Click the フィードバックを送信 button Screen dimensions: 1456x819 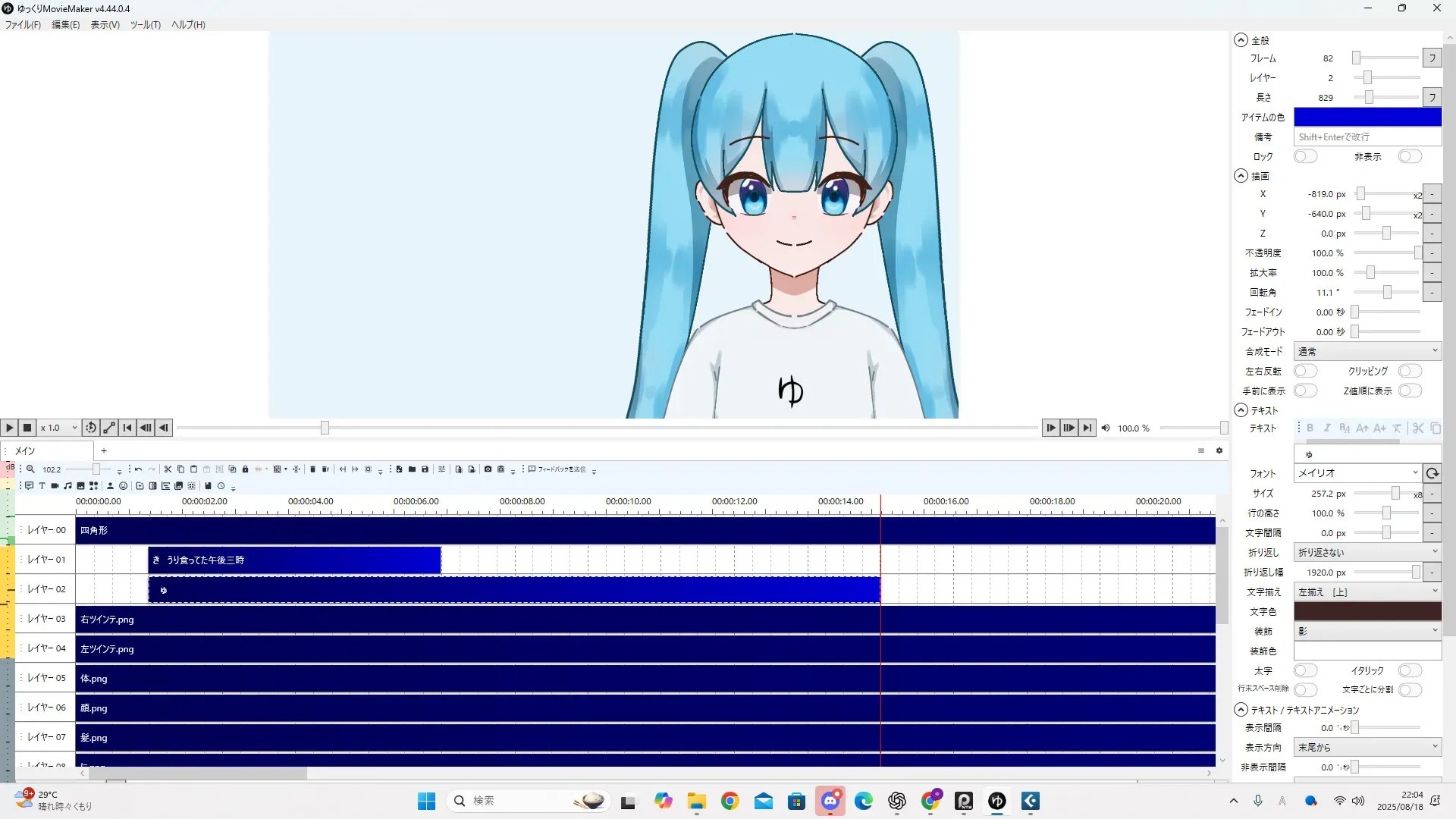click(x=557, y=469)
